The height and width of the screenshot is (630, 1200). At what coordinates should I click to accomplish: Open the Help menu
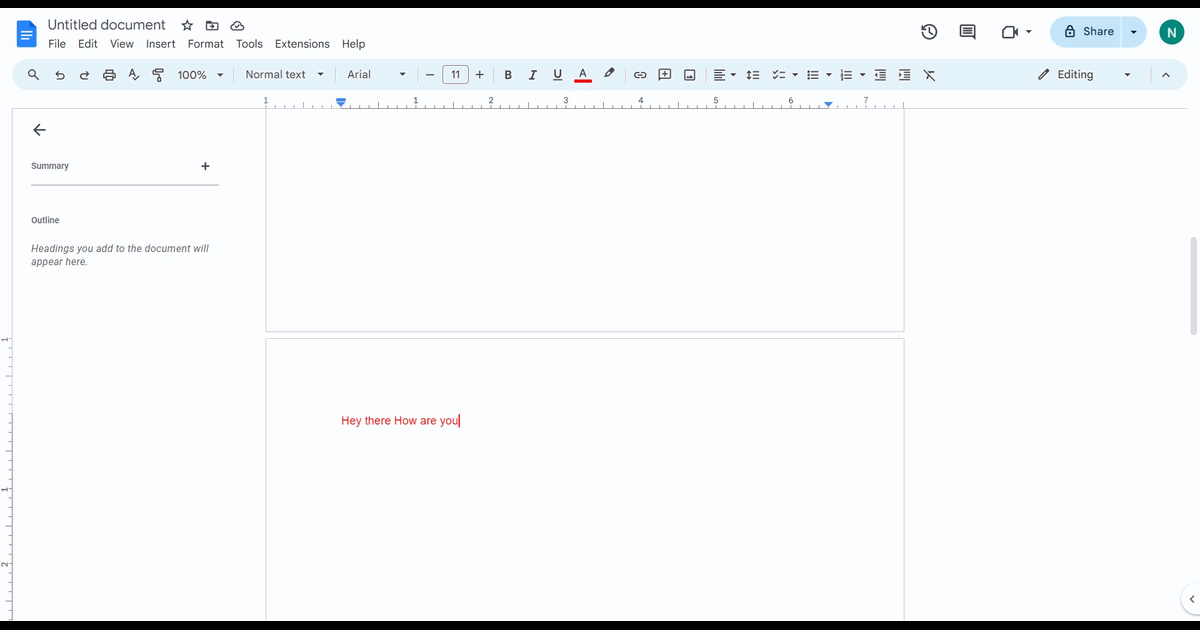click(353, 44)
